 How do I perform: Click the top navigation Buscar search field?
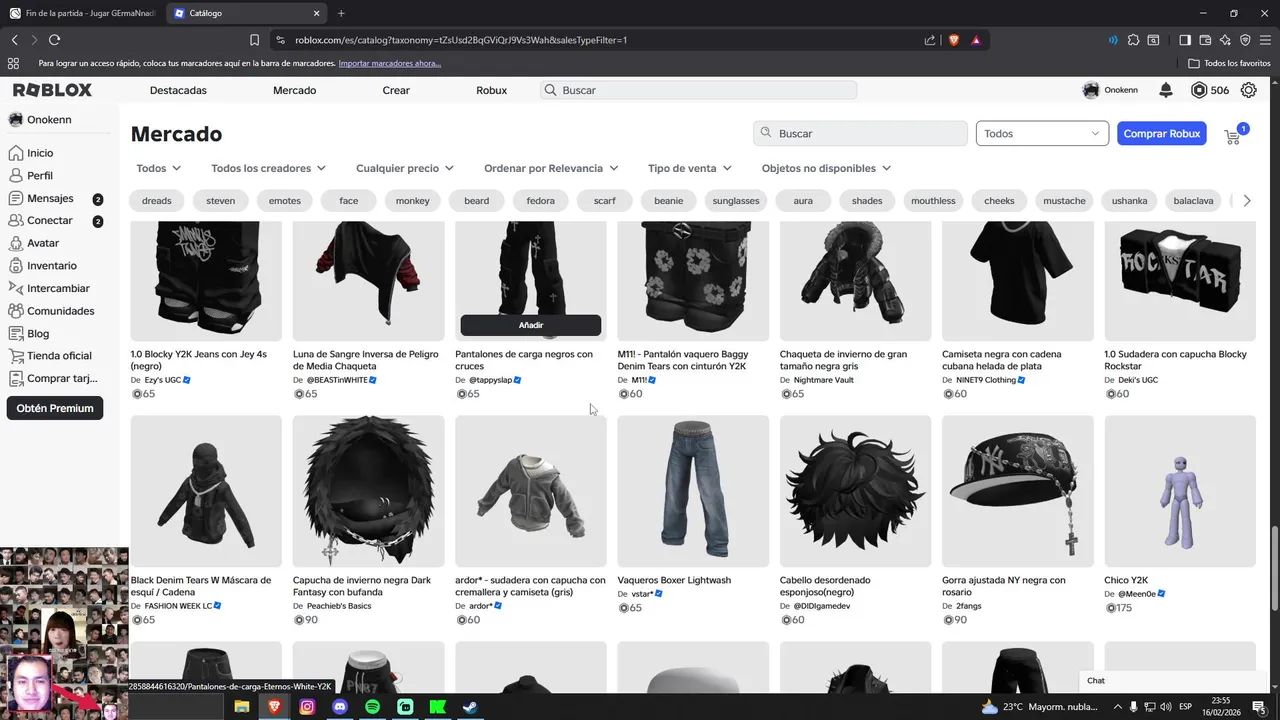pos(698,90)
